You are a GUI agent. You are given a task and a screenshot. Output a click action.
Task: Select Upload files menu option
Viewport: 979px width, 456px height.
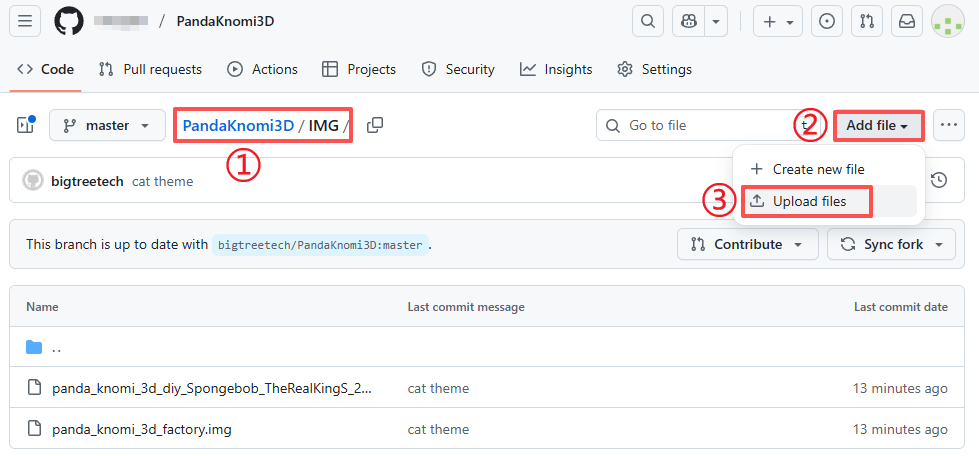coord(808,201)
